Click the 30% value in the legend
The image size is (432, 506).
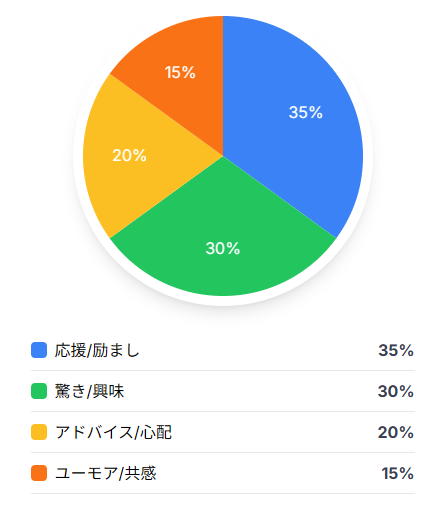[396, 391]
